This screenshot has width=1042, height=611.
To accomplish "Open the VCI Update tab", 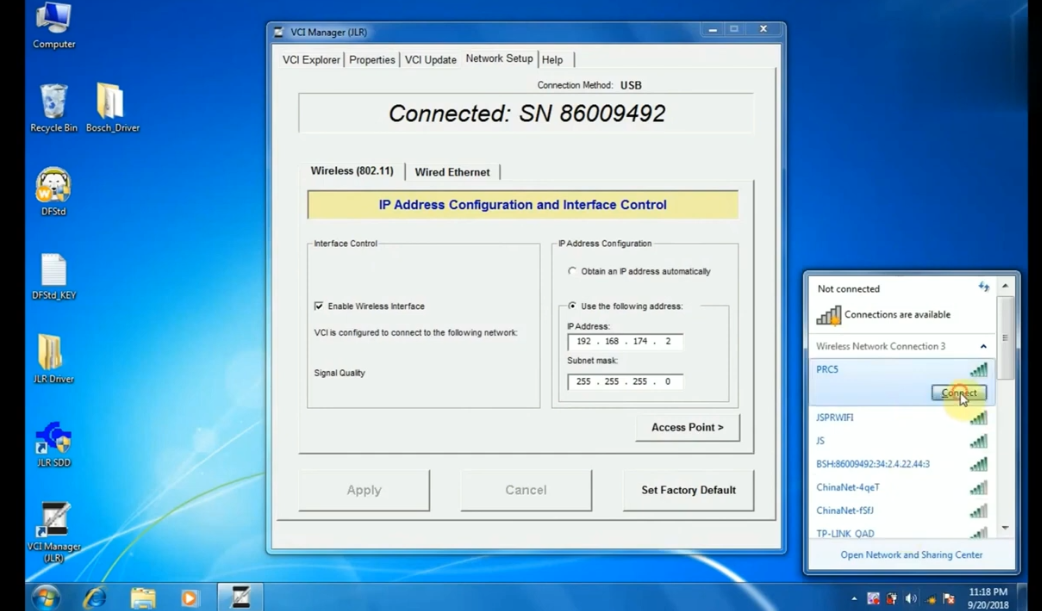I will coord(431,60).
